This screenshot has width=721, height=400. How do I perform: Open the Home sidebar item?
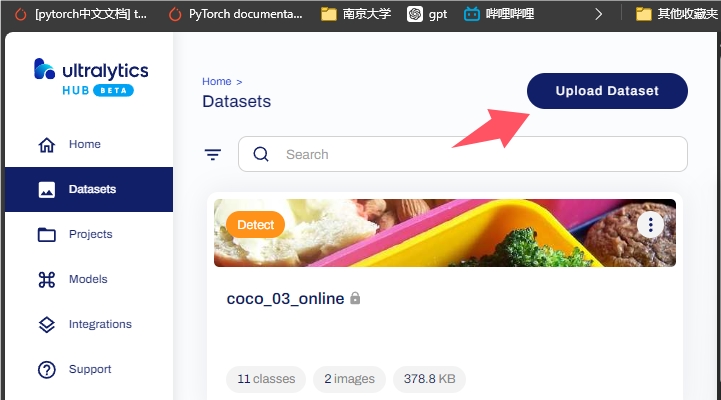[84, 145]
